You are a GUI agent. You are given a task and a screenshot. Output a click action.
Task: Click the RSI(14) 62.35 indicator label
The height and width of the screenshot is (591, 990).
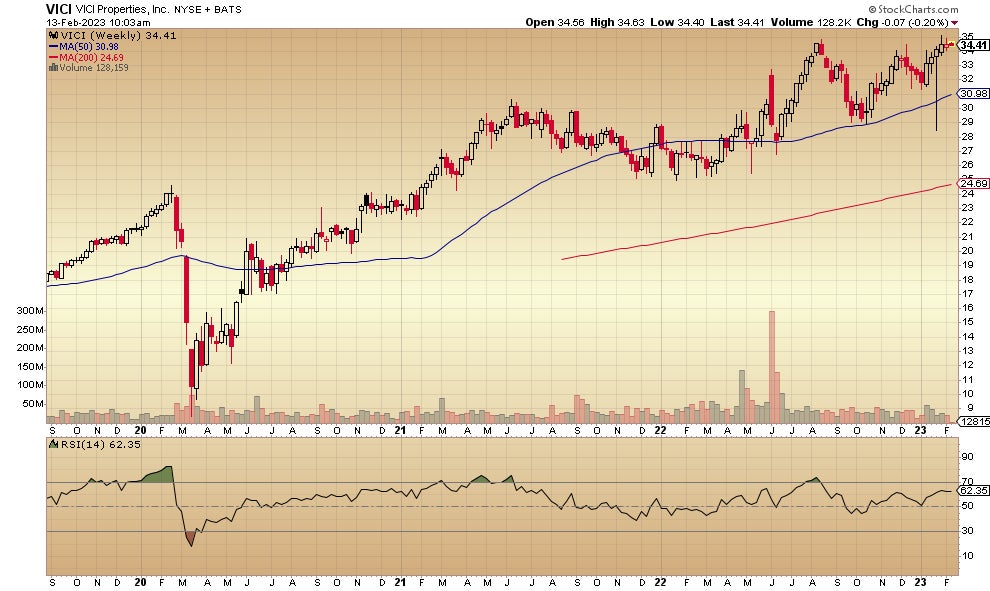pyautogui.click(x=100, y=445)
